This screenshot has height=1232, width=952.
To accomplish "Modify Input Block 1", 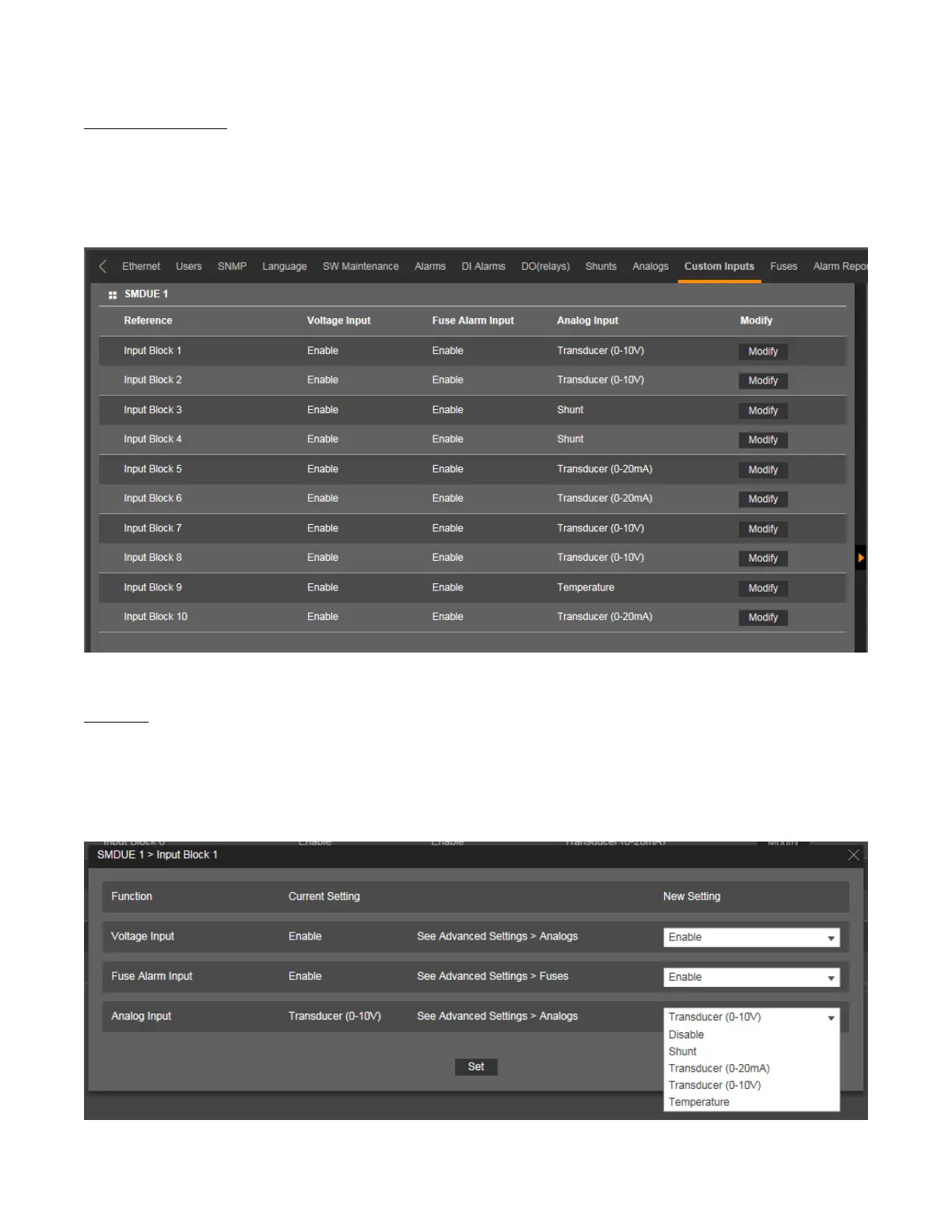I will [763, 352].
